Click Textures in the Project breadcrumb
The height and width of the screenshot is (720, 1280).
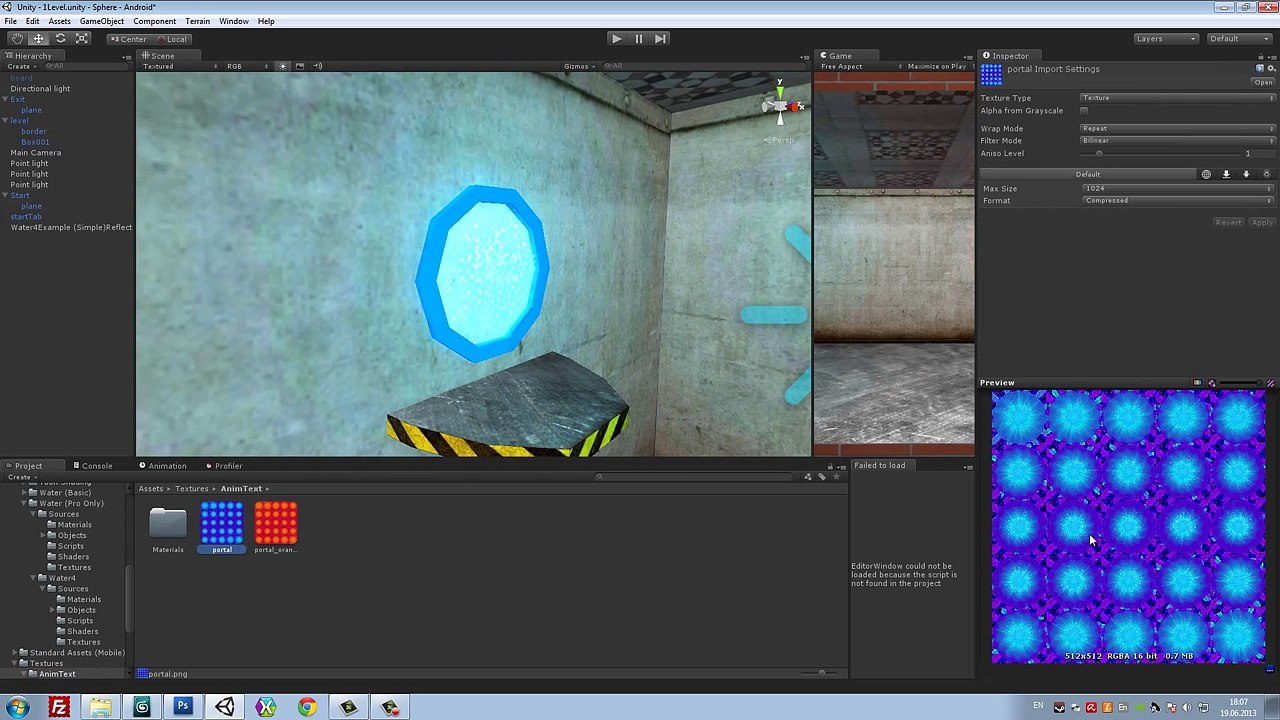(192, 489)
